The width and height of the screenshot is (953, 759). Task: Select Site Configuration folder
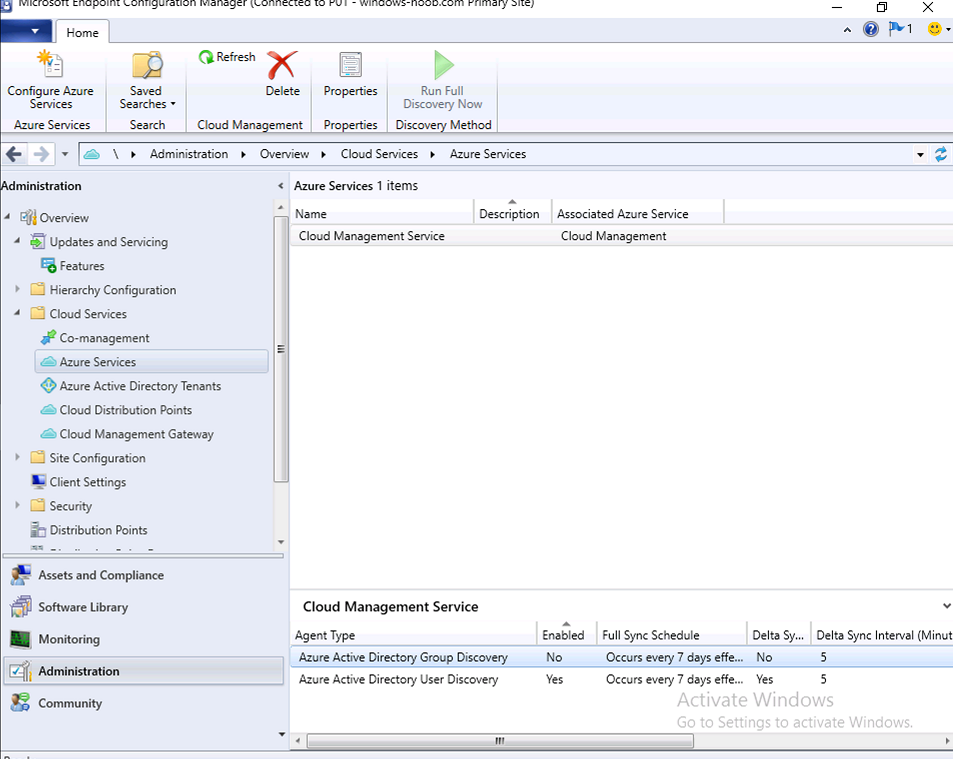coord(97,458)
